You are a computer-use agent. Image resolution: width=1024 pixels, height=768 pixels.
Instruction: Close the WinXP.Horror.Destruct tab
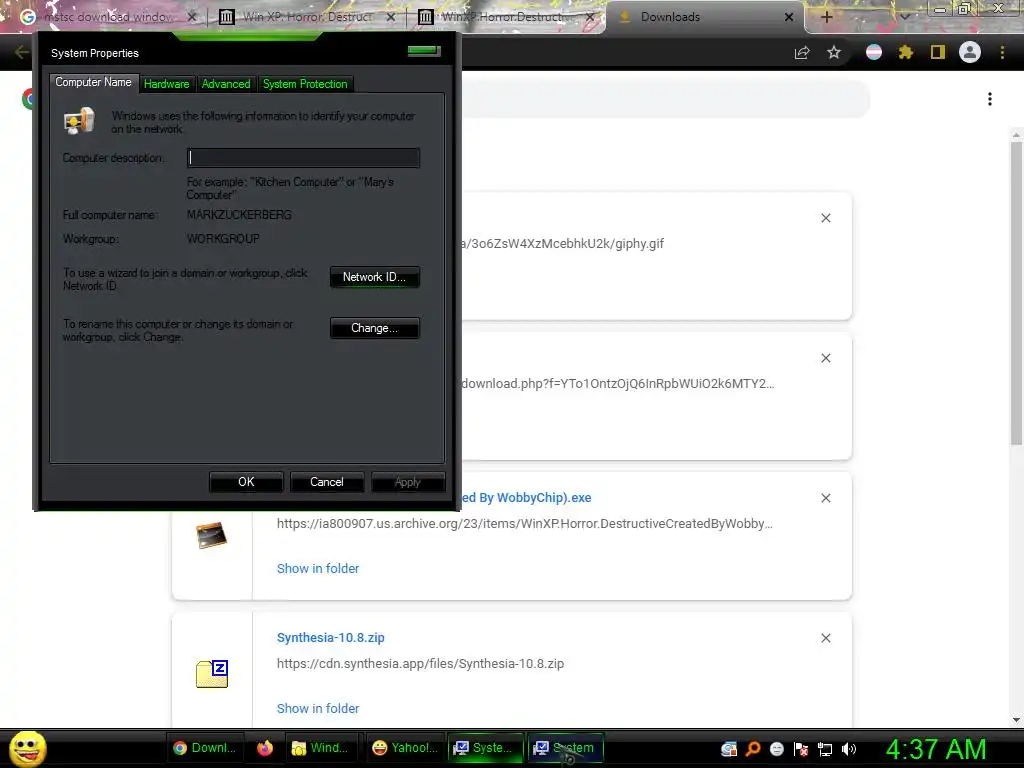point(590,17)
